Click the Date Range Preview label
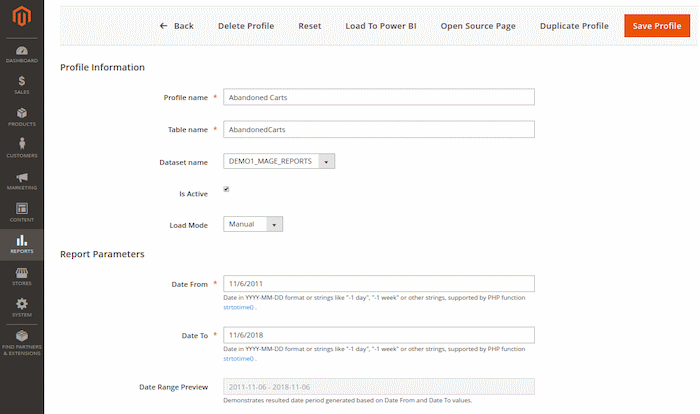Image resolution: width=700 pixels, height=414 pixels. [173, 387]
